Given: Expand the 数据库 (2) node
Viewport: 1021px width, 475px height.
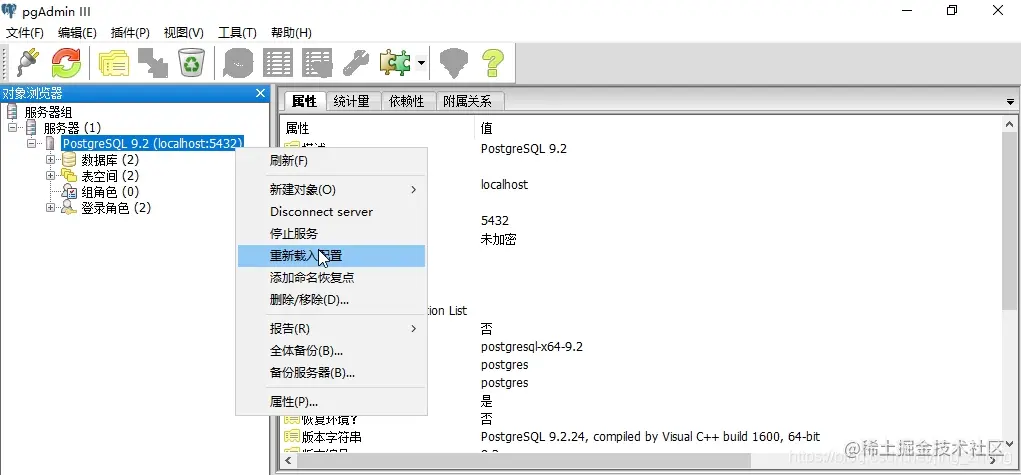Looking at the screenshot, I should 50,159.
